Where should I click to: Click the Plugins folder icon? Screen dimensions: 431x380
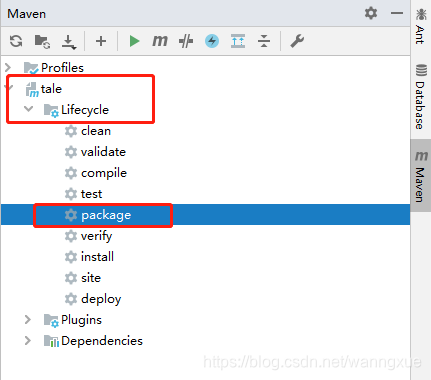tap(51, 320)
